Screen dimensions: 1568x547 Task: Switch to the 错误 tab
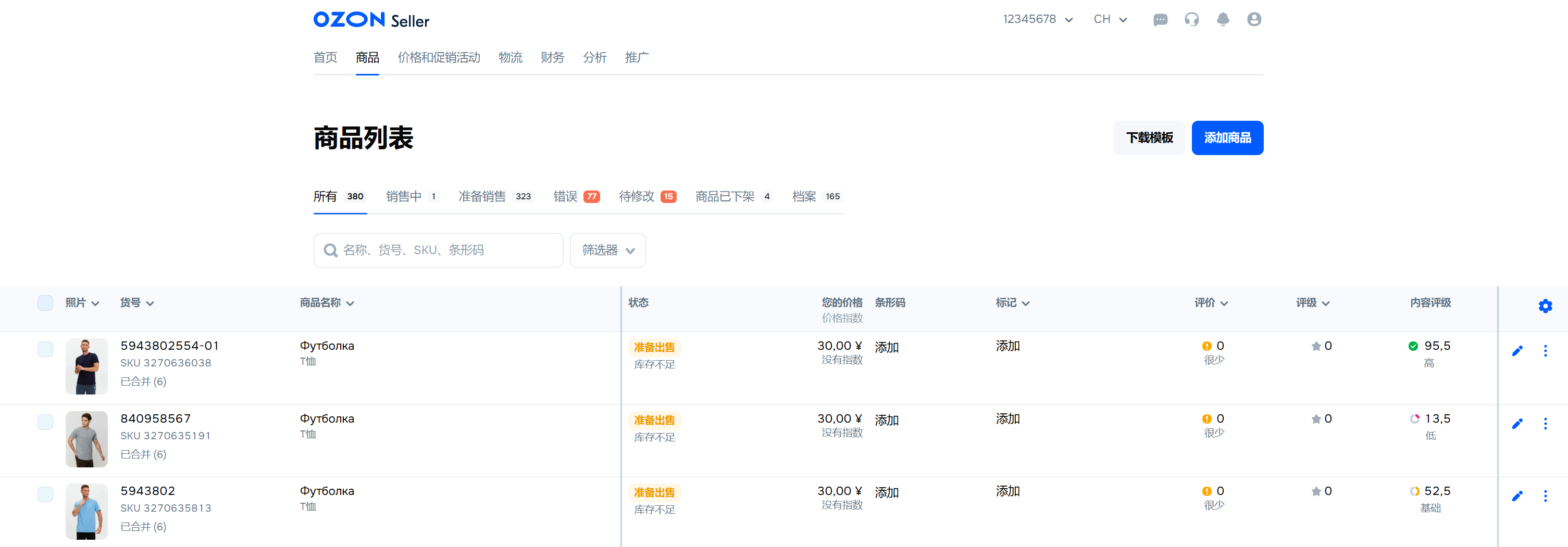(576, 197)
